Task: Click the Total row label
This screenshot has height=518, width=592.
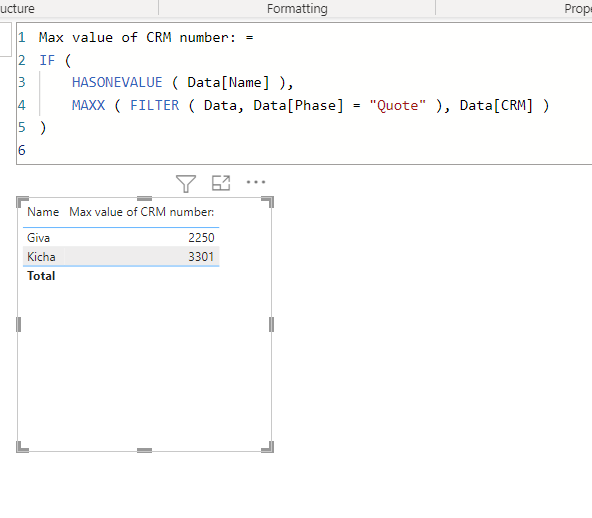Action: 41,276
